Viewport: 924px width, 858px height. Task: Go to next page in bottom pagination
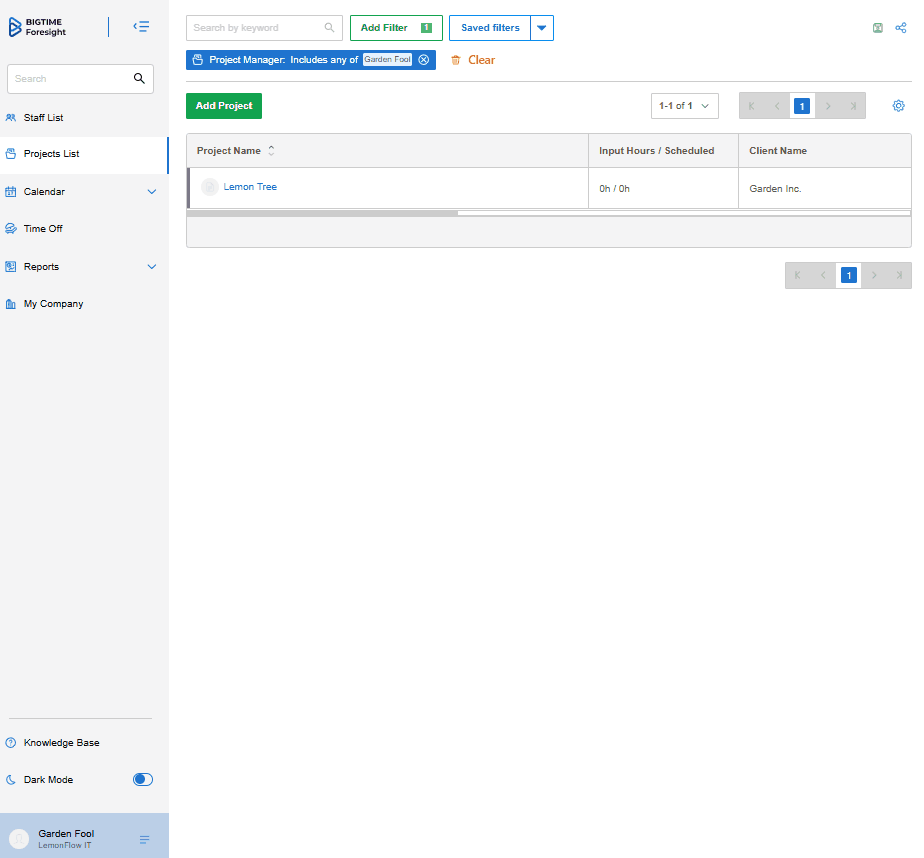click(874, 275)
